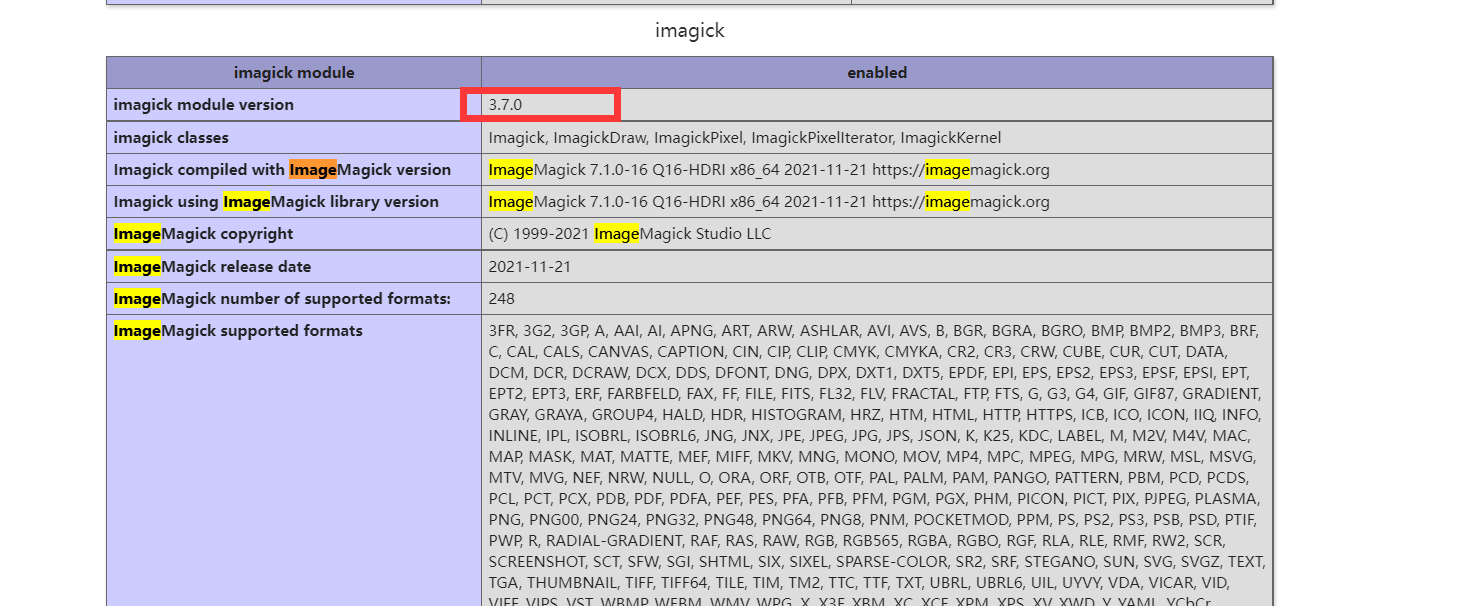Select the supported formats count 248

point(502,299)
